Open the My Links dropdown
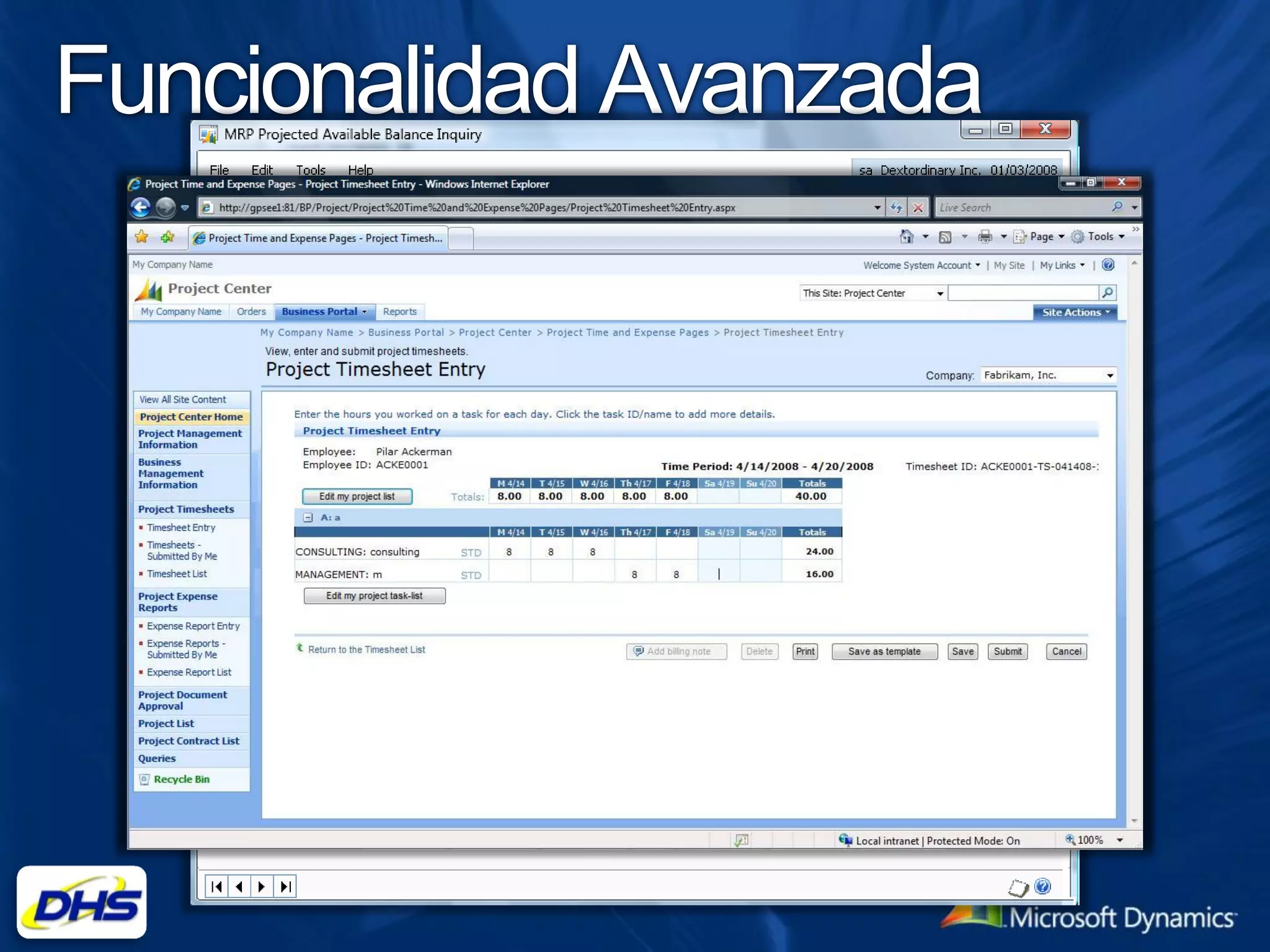This screenshot has height=952, width=1270. pos(1062,265)
